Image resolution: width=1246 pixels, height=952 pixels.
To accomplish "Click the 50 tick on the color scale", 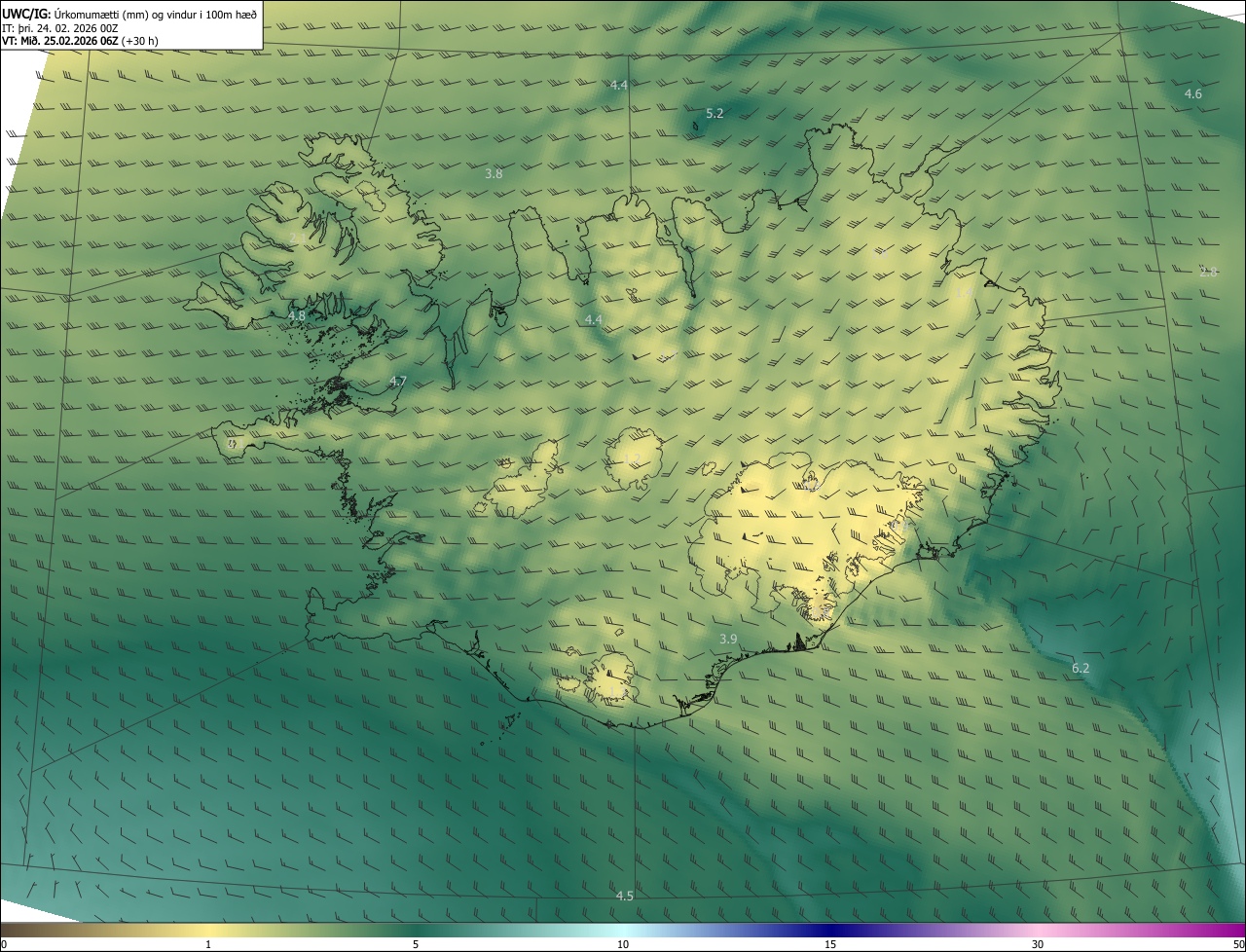I will tap(1238, 945).
